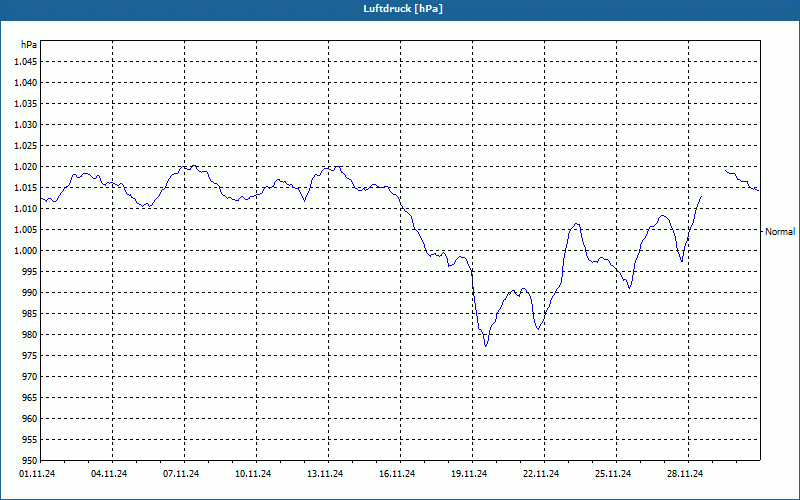
Task: Select the 1.005 y-axis label
Action: pos(26,230)
